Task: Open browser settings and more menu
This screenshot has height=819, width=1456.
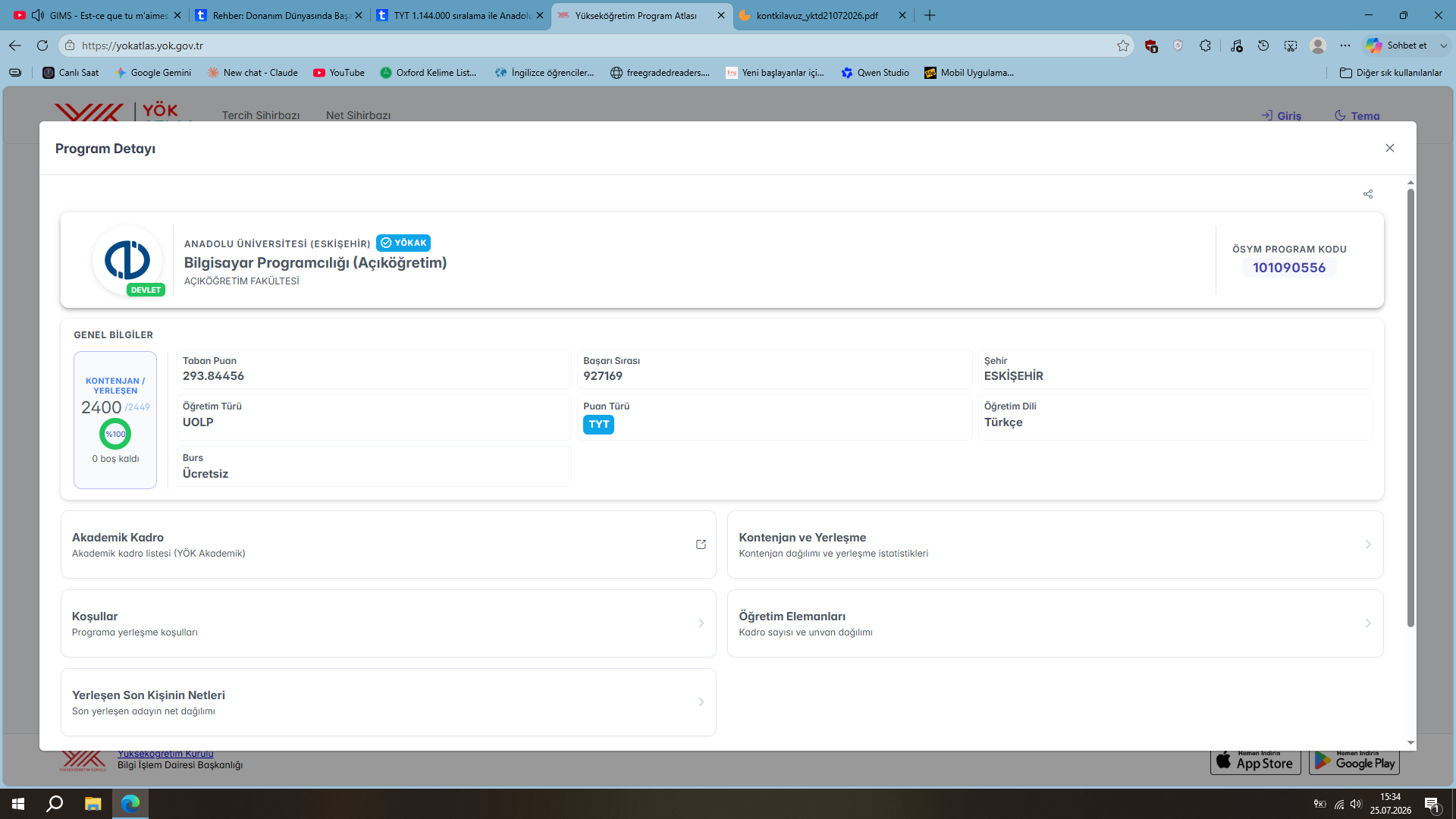Action: click(x=1345, y=45)
